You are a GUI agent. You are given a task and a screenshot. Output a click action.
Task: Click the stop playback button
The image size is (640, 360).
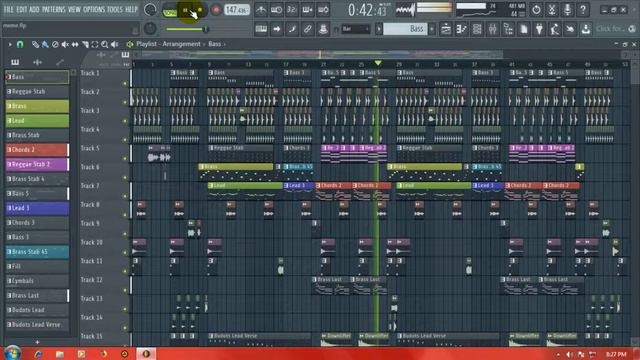[x=200, y=10]
